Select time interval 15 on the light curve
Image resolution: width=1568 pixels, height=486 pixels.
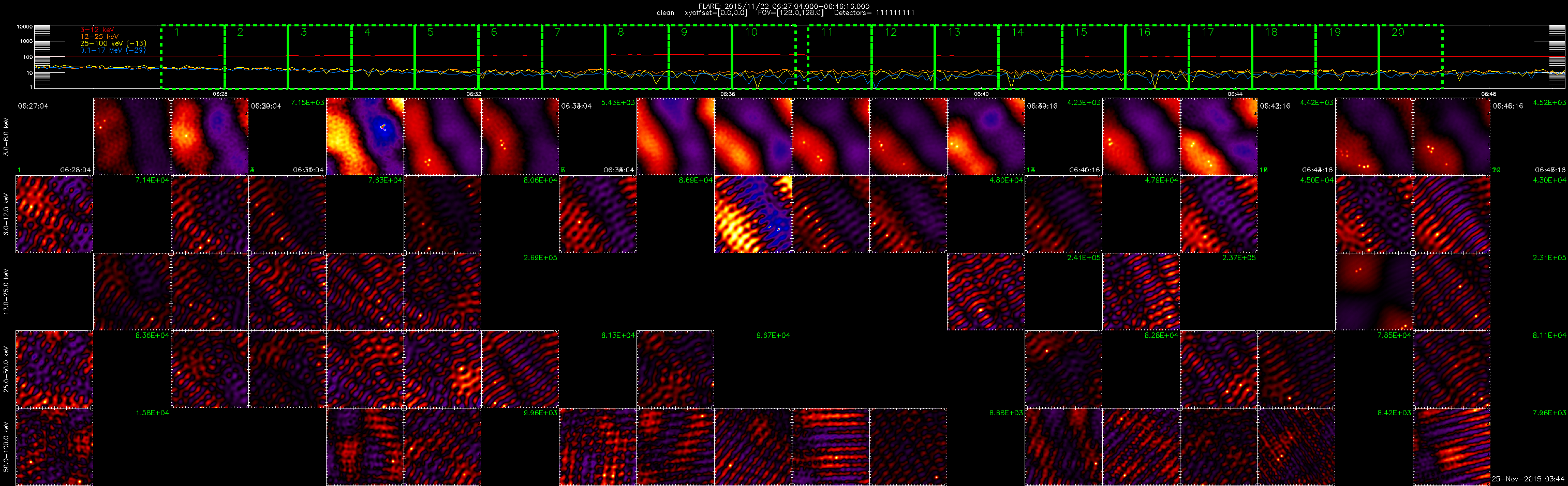[1094, 57]
